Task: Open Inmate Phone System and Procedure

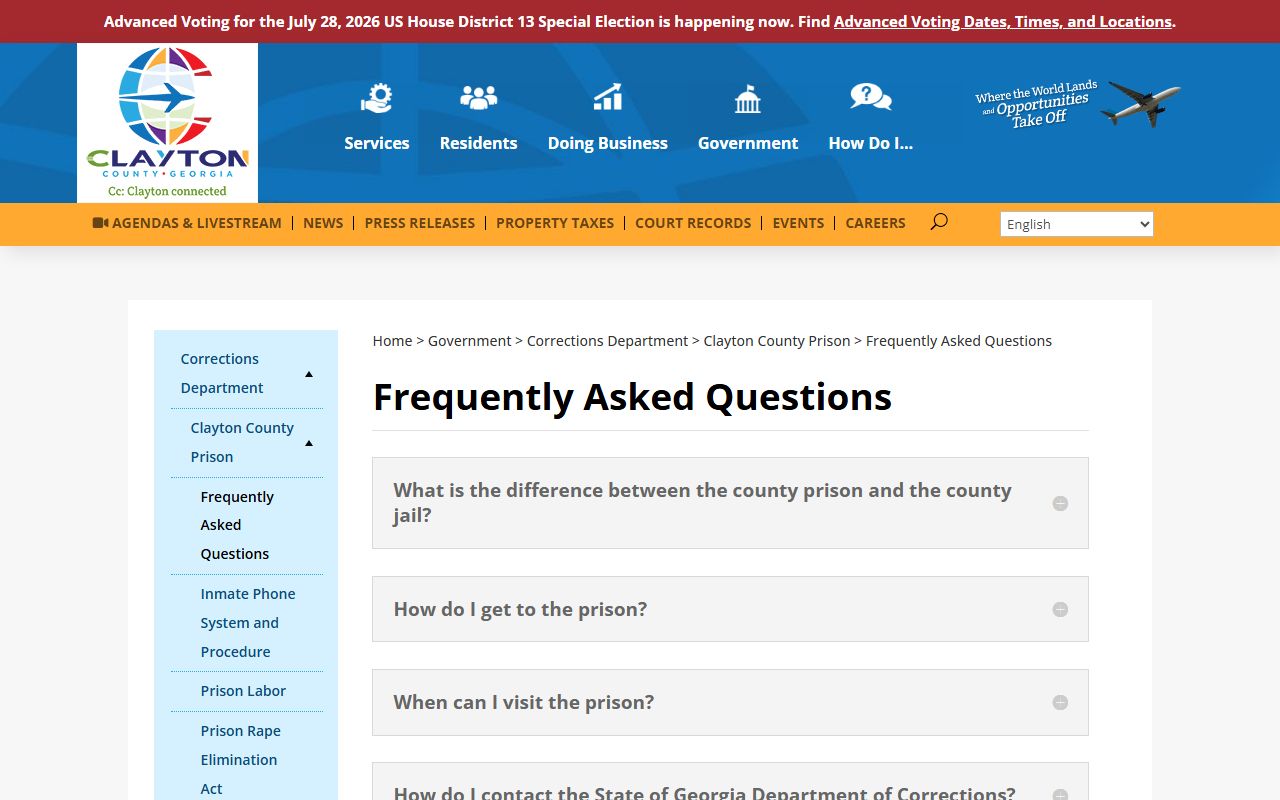Action: (x=248, y=622)
